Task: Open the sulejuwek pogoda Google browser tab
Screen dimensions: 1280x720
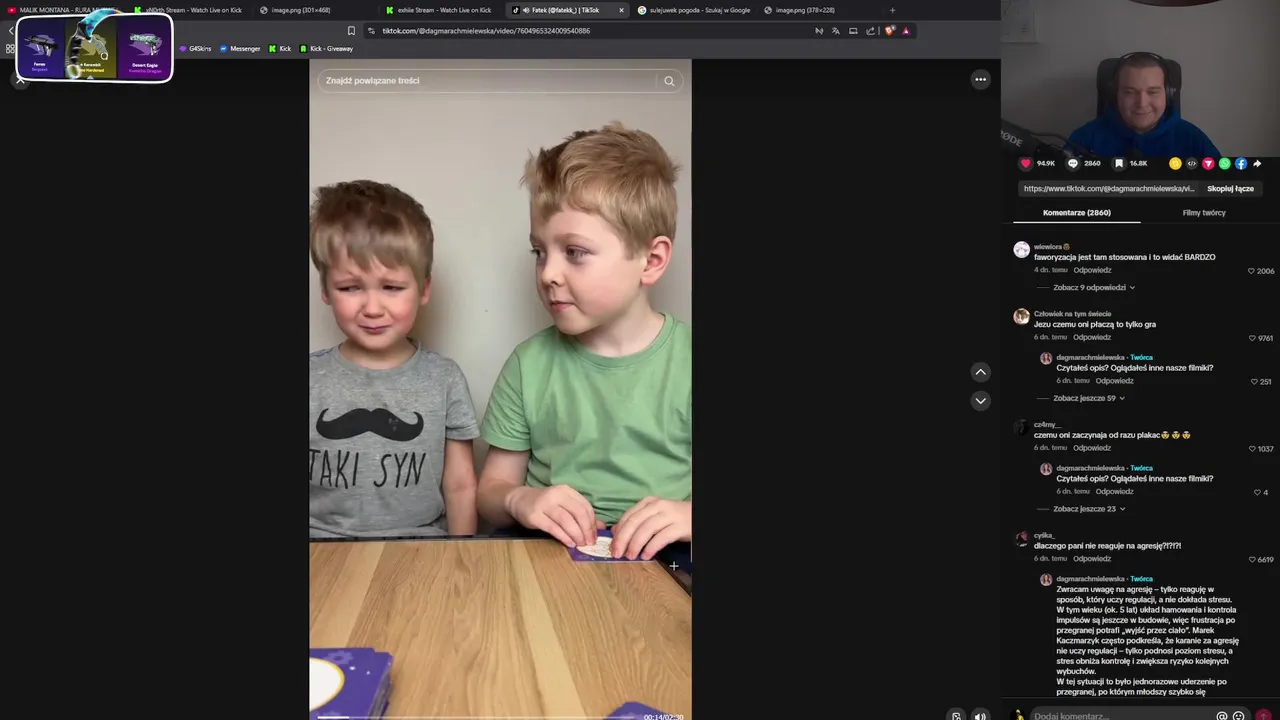Action: pyautogui.click(x=694, y=10)
